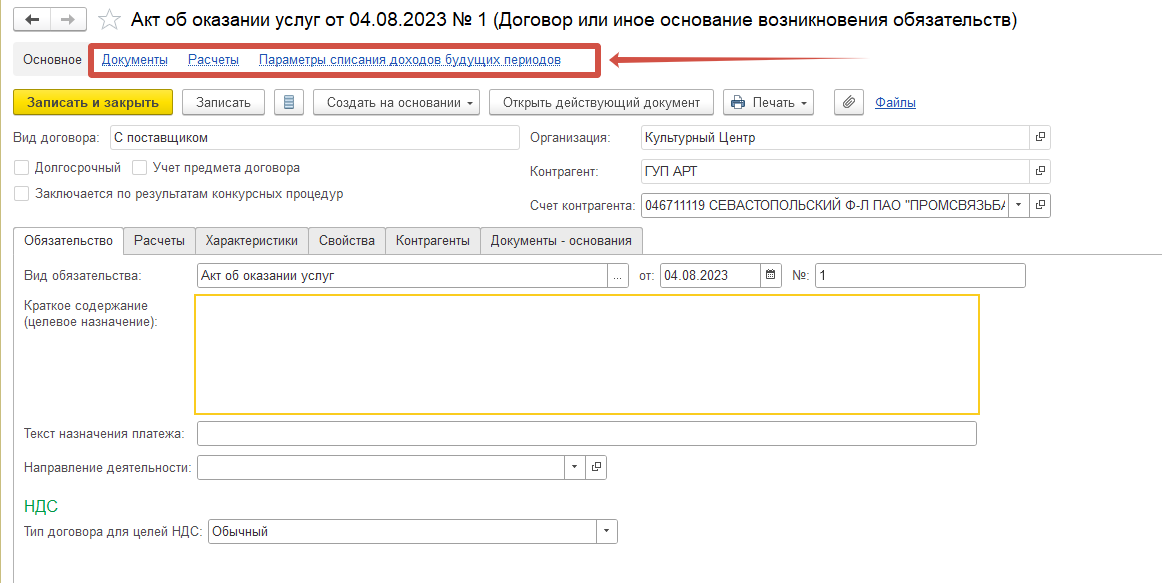Image resolution: width=1162 pixels, height=583 pixels.
Task: Click the НДС section heading
Action: tap(41, 506)
